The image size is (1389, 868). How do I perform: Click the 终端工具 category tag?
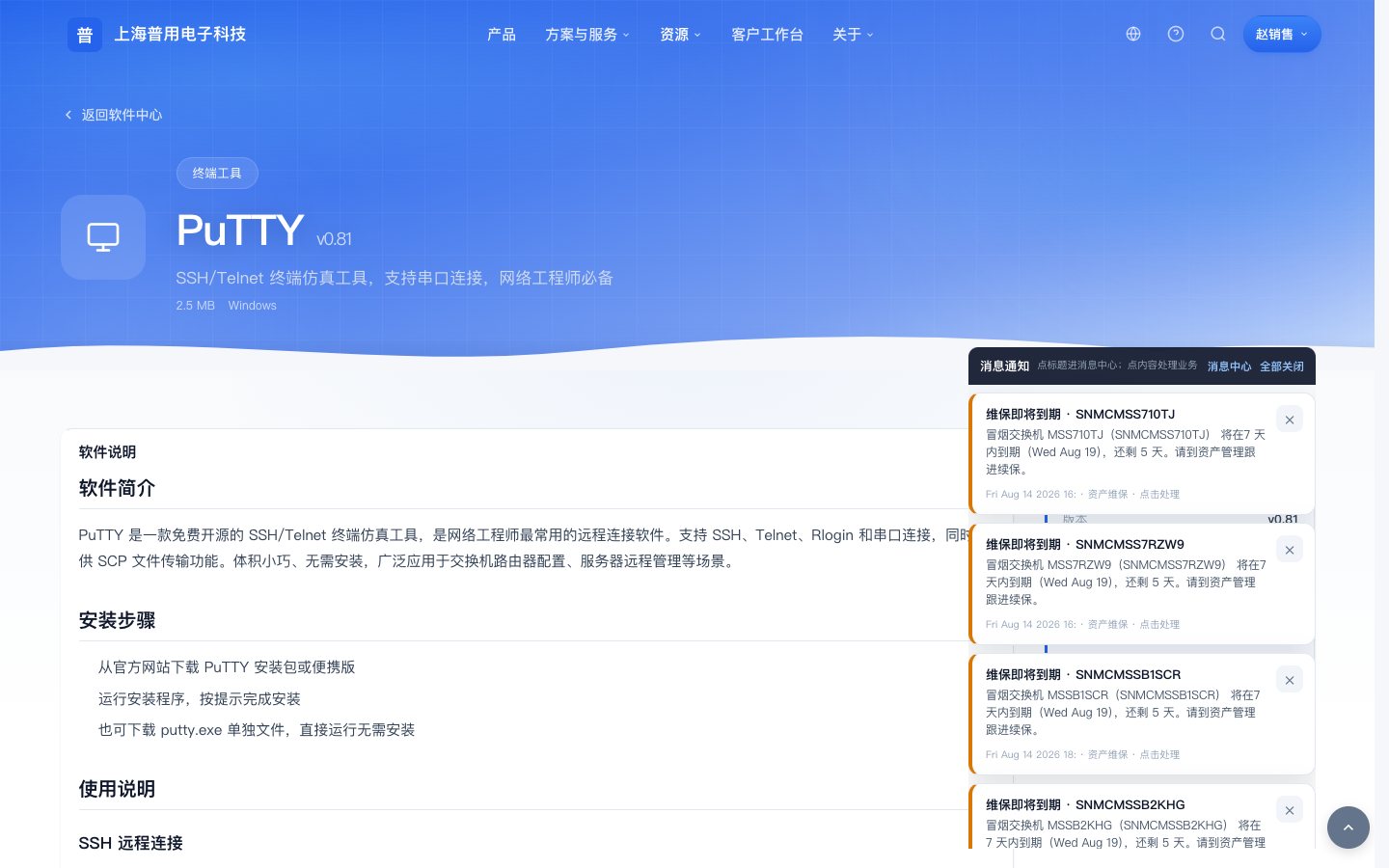(x=217, y=173)
